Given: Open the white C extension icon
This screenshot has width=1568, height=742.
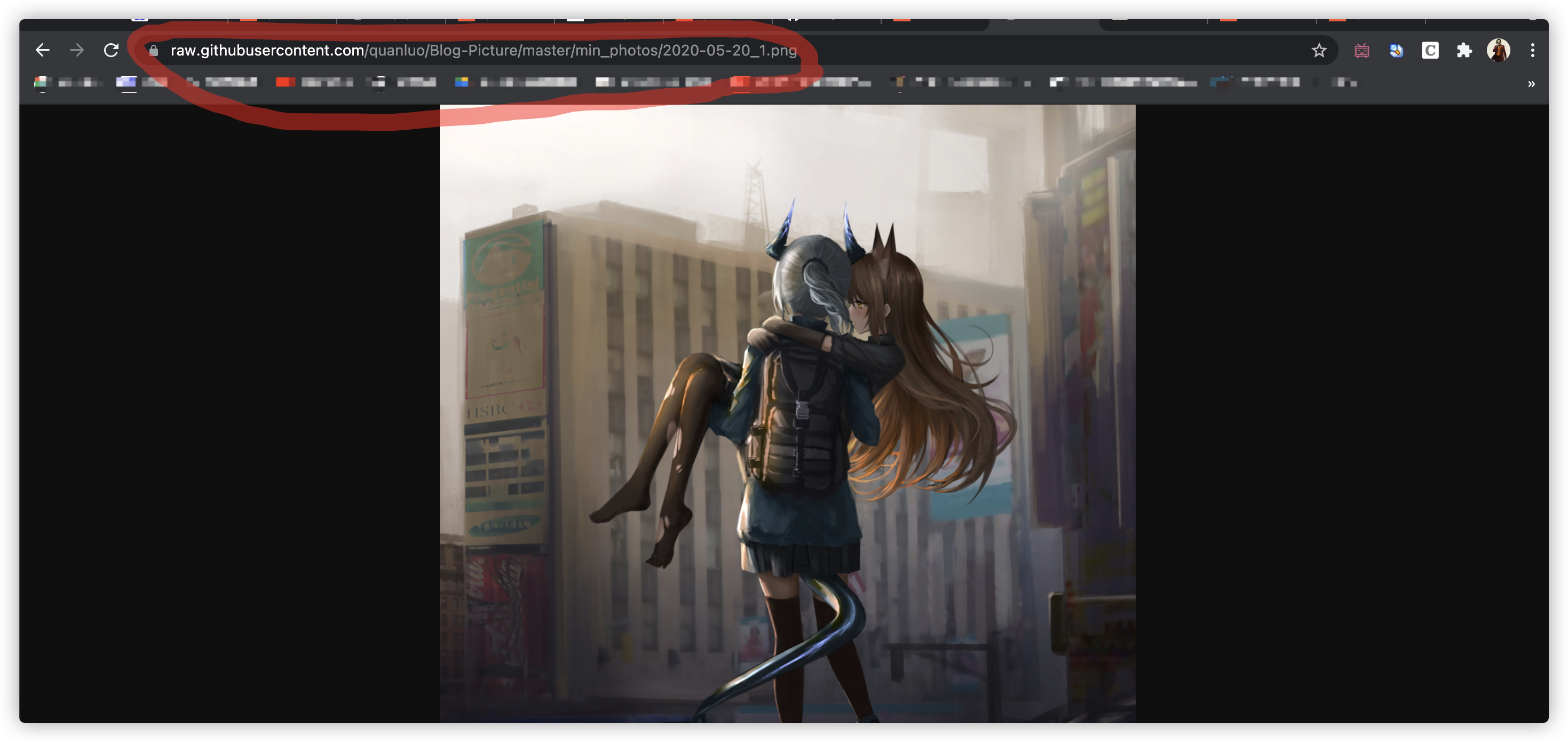Looking at the screenshot, I should click(1430, 51).
